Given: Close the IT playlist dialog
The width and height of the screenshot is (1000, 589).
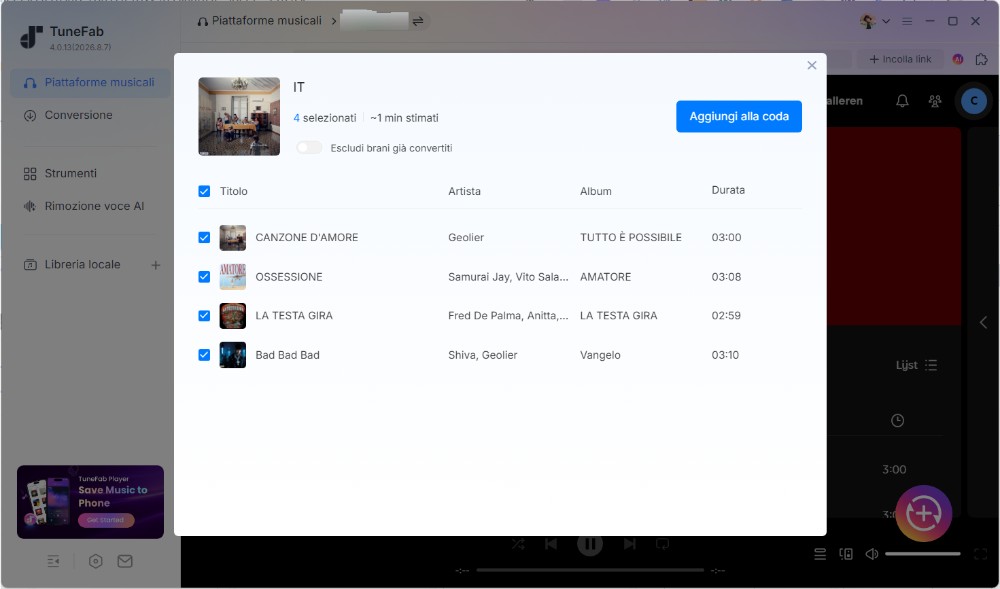Looking at the screenshot, I should 811,65.
